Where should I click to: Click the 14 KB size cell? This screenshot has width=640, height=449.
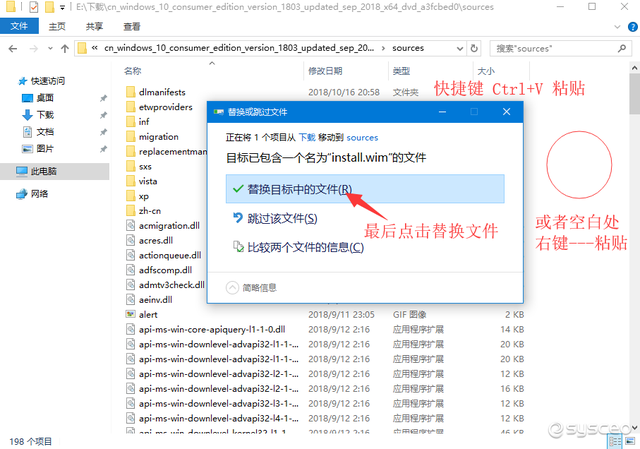512,329
